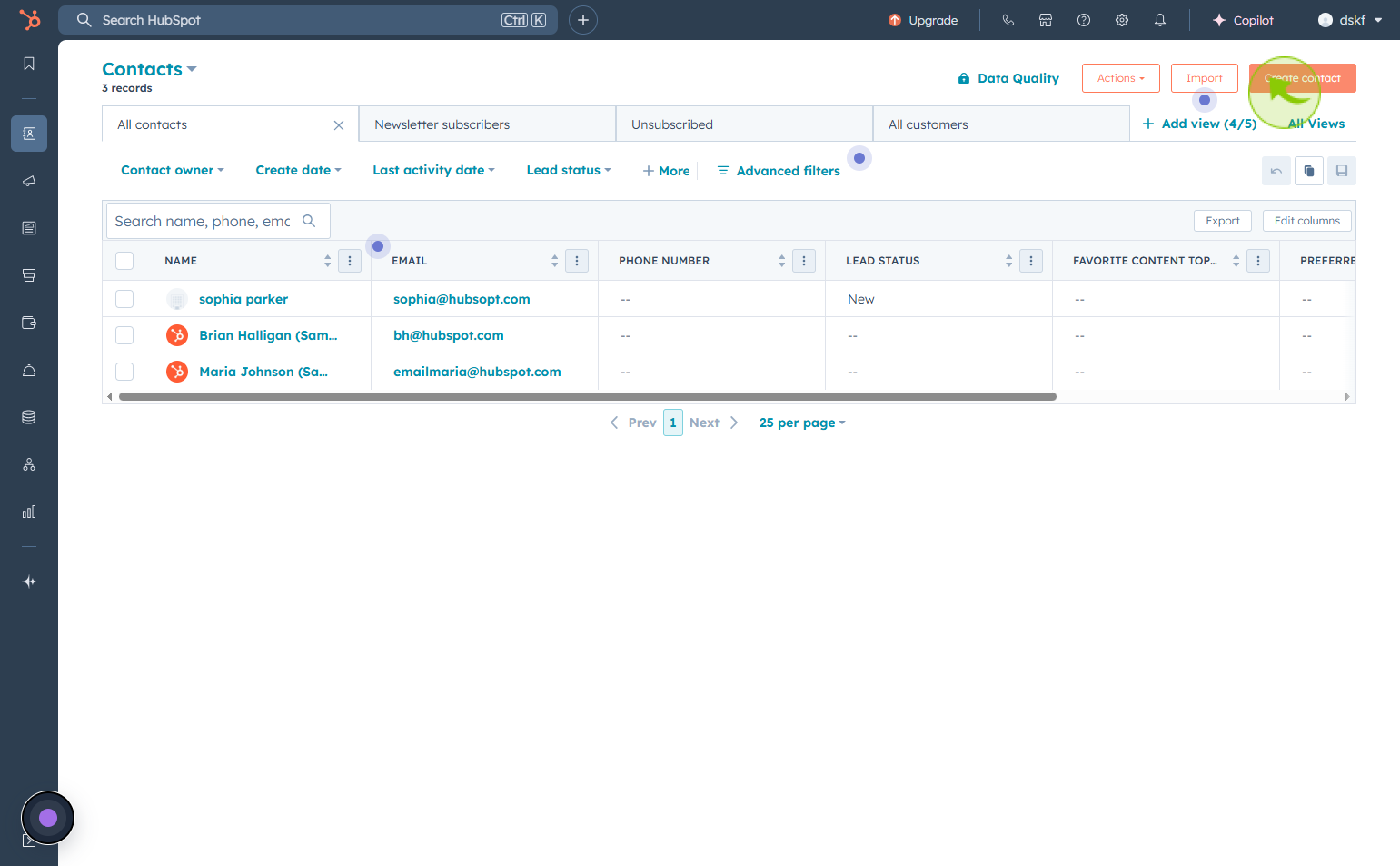Open the Service bell sidebar icon

click(29, 370)
